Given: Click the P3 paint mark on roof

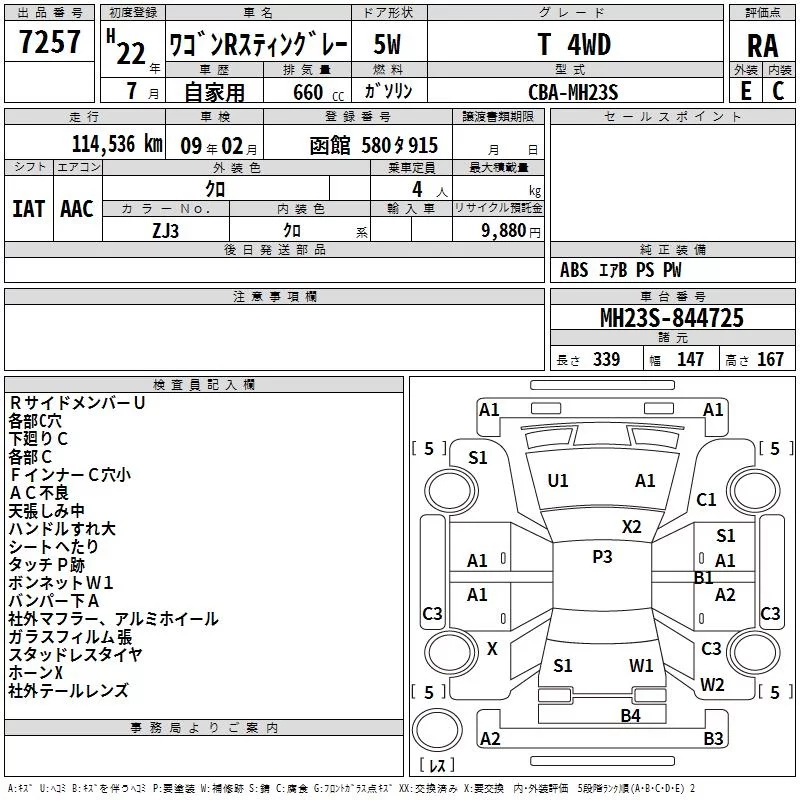Looking at the screenshot, I should point(602,557).
